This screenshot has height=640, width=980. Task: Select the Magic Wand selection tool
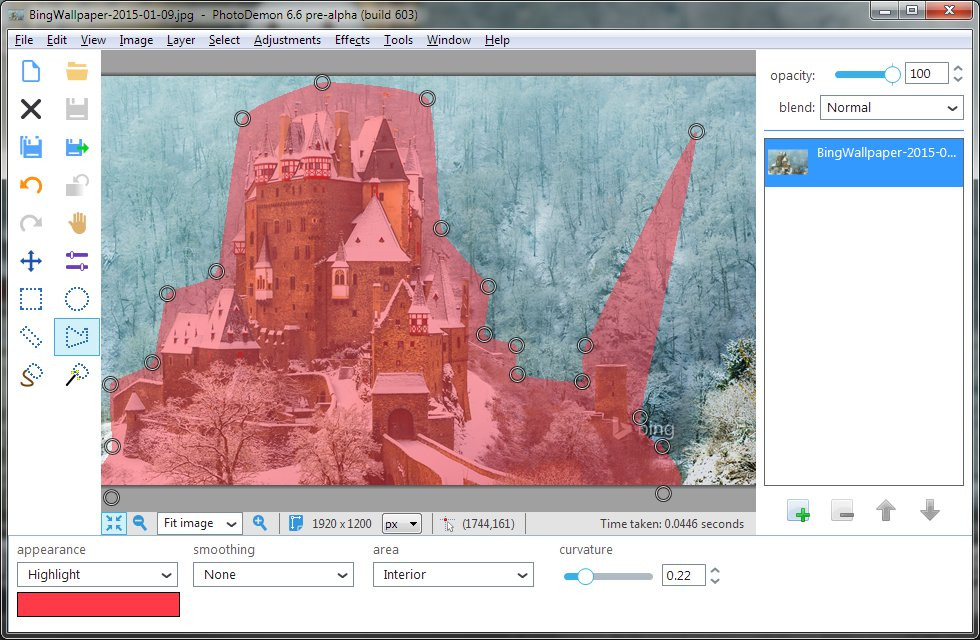click(x=76, y=375)
